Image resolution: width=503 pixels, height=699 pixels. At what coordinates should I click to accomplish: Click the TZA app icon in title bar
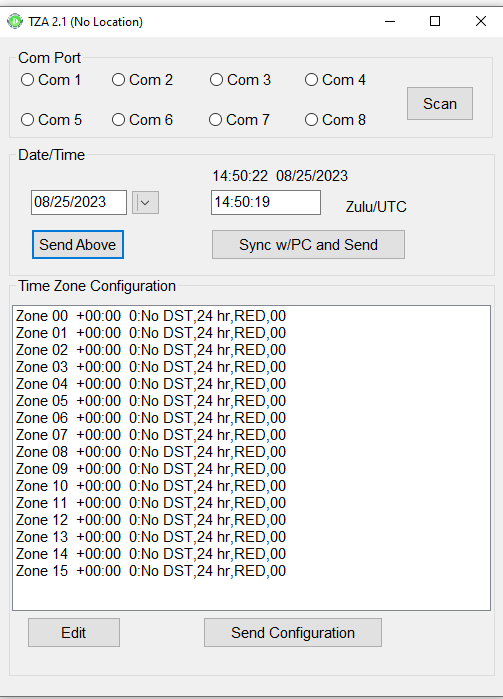[15, 21]
